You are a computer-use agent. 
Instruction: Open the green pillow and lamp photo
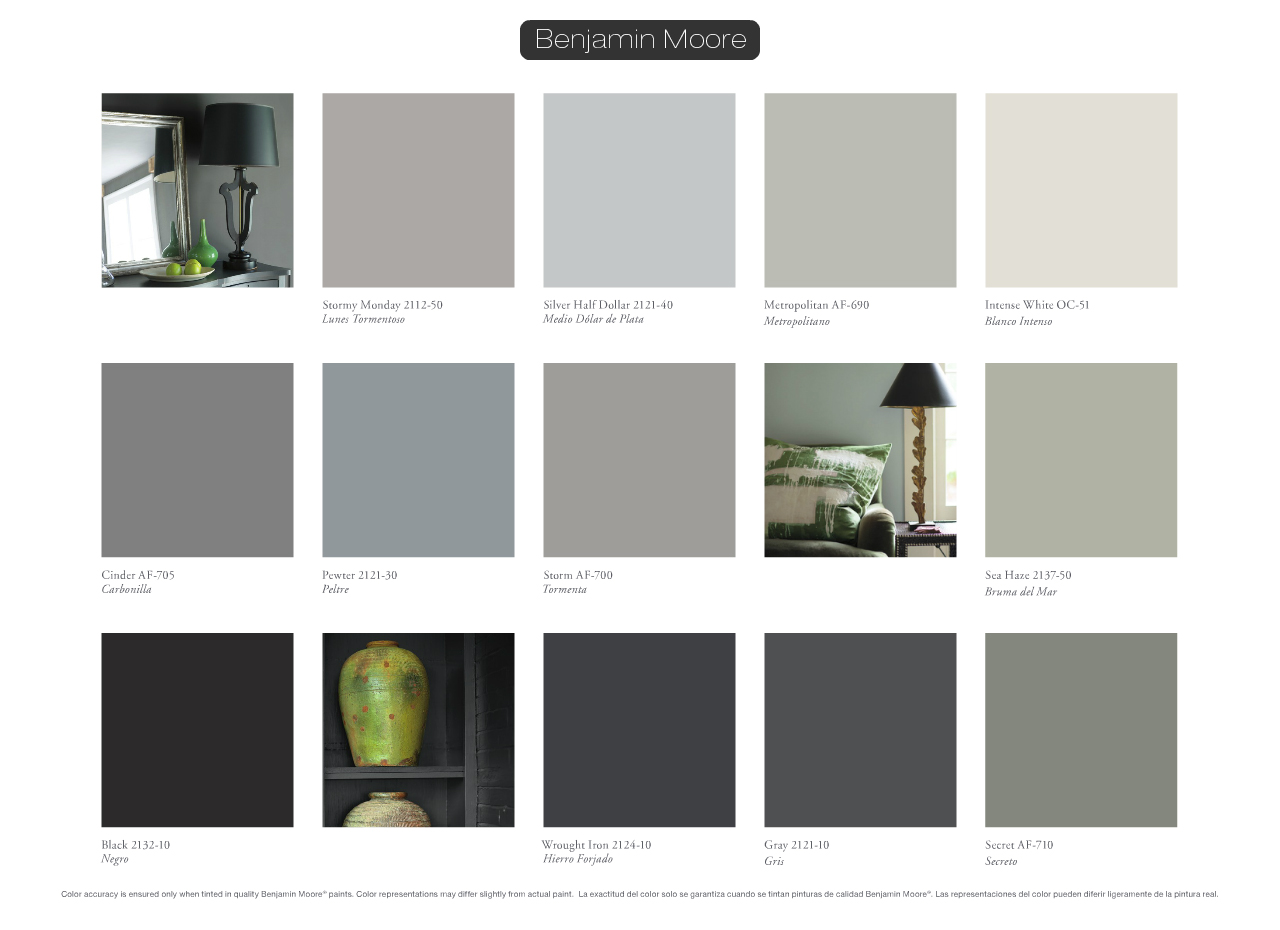click(x=860, y=460)
